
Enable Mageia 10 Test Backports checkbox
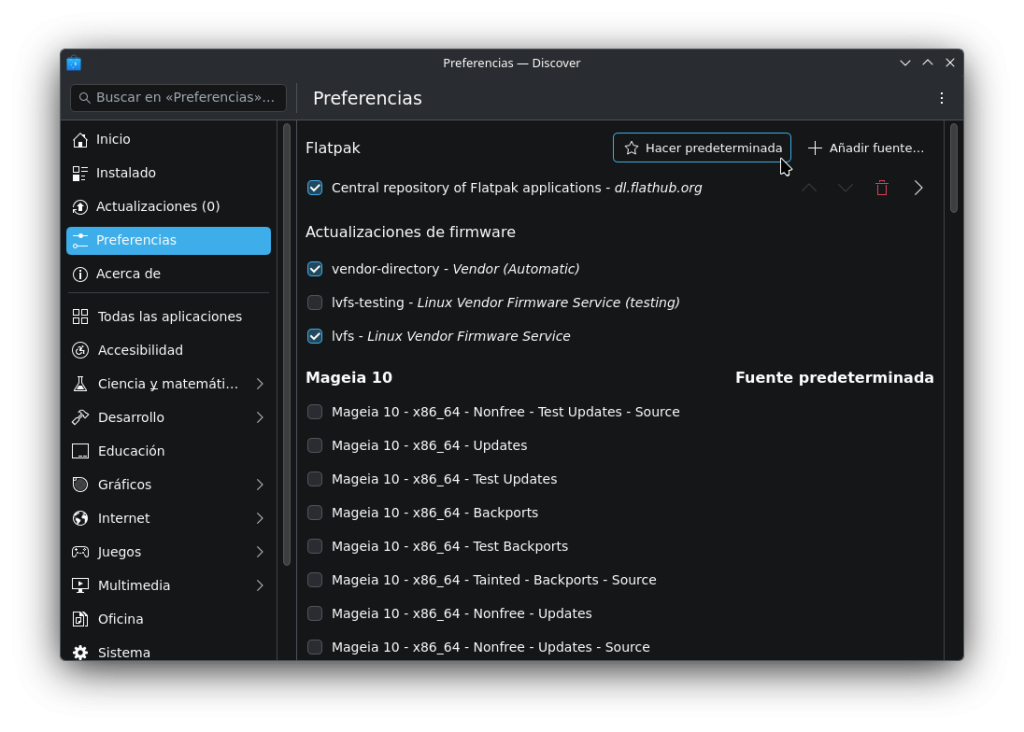[x=315, y=547]
